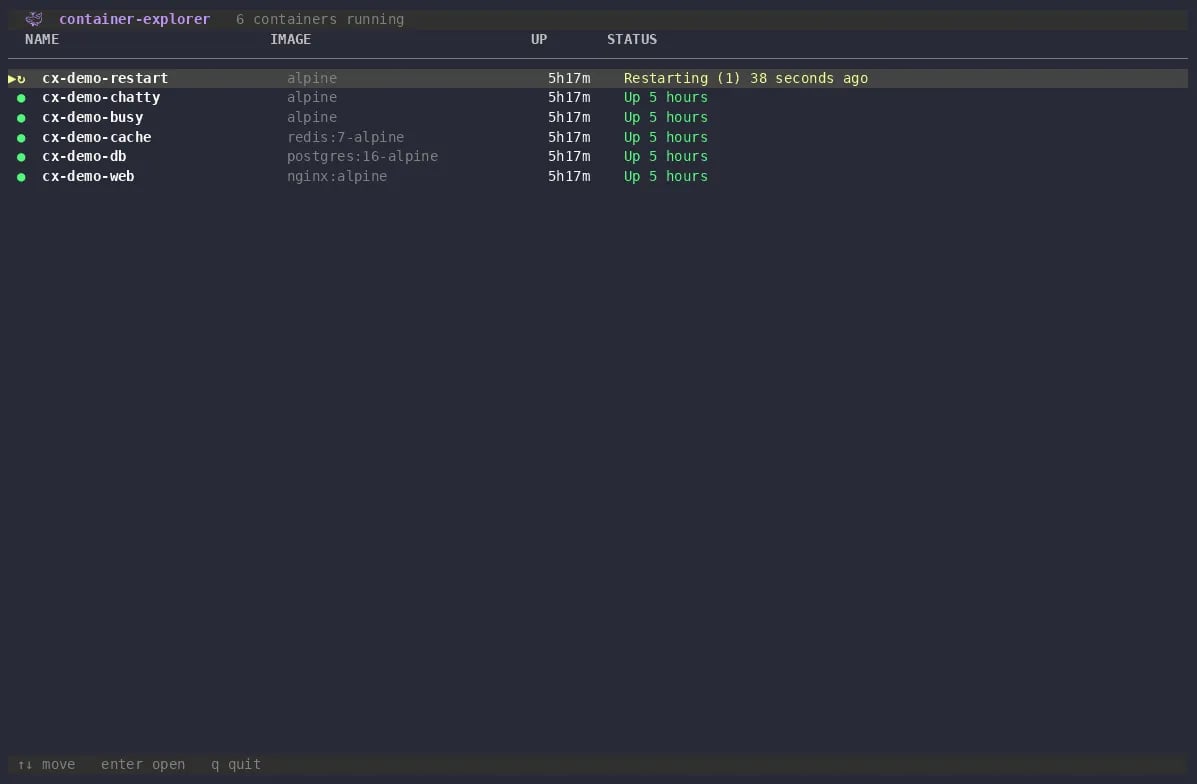Click the 'enter open' hint in footer
Screen dimensions: 1197x784
[x=143, y=764]
